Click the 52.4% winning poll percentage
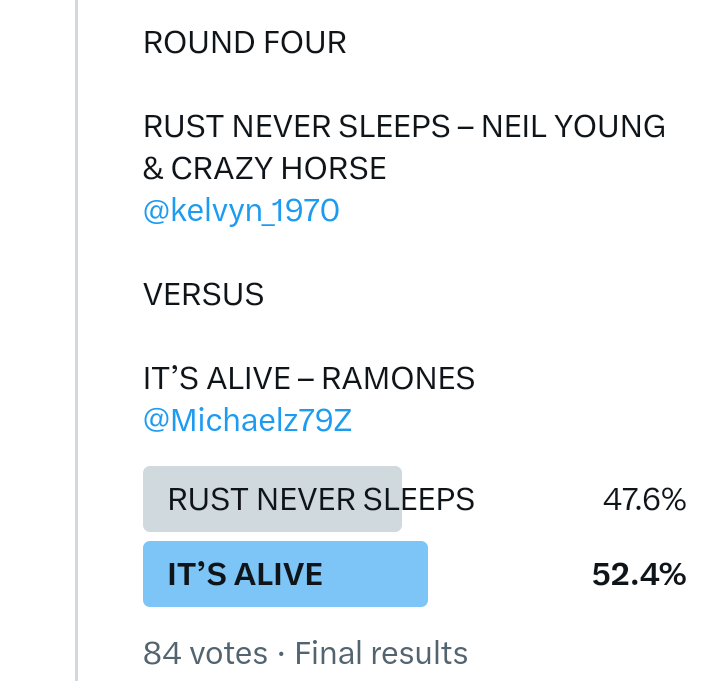 (x=638, y=574)
